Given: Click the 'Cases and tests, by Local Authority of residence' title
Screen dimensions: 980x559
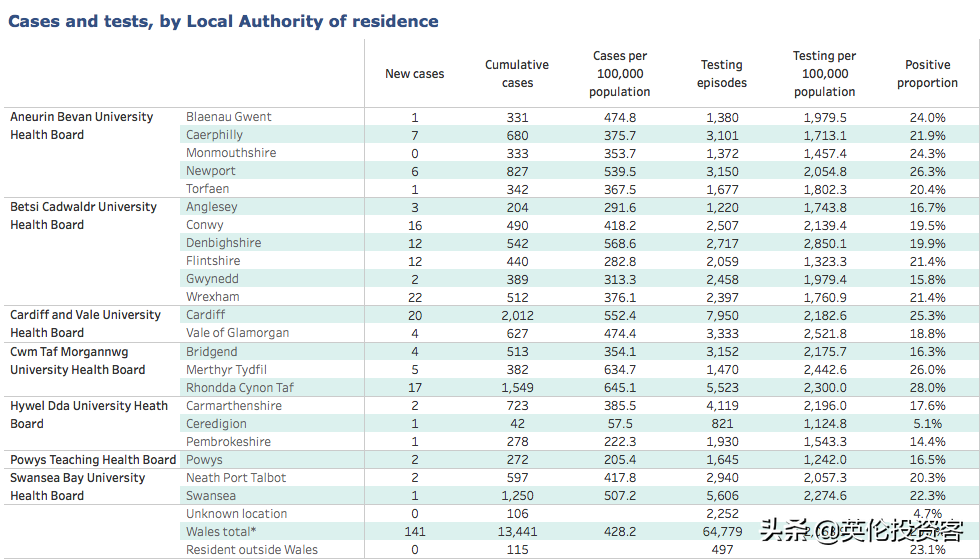Looking at the screenshot, I should coord(223,21).
